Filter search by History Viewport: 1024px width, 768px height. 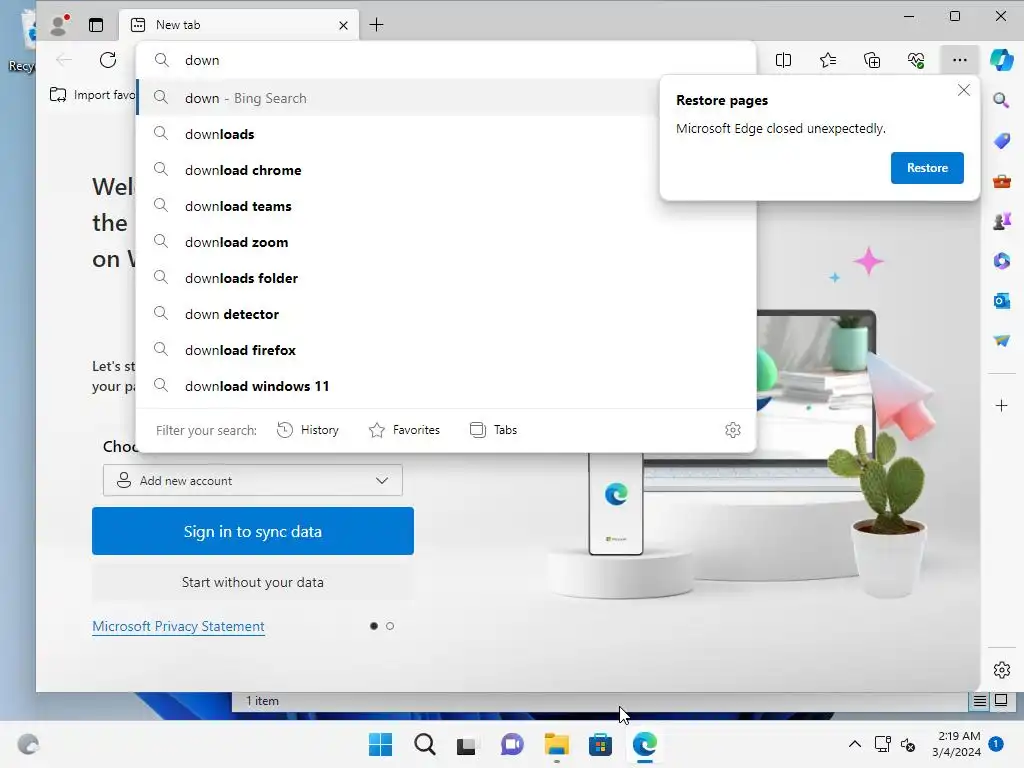(x=308, y=430)
